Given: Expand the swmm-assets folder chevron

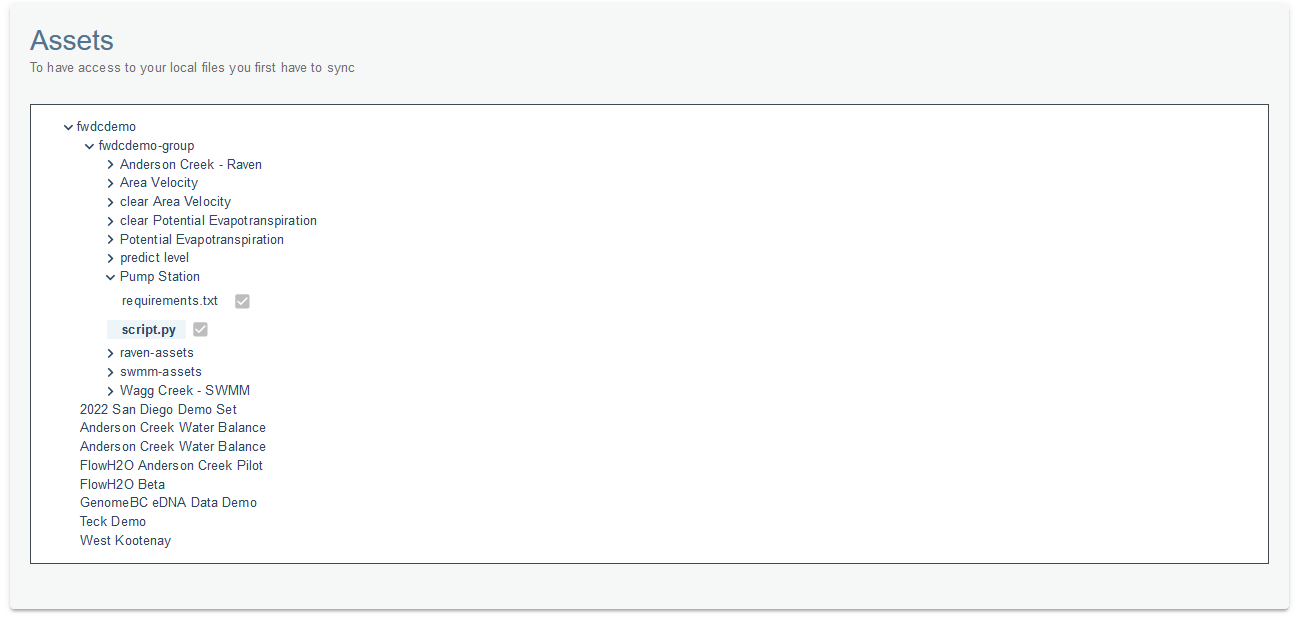Looking at the screenshot, I should (x=110, y=372).
